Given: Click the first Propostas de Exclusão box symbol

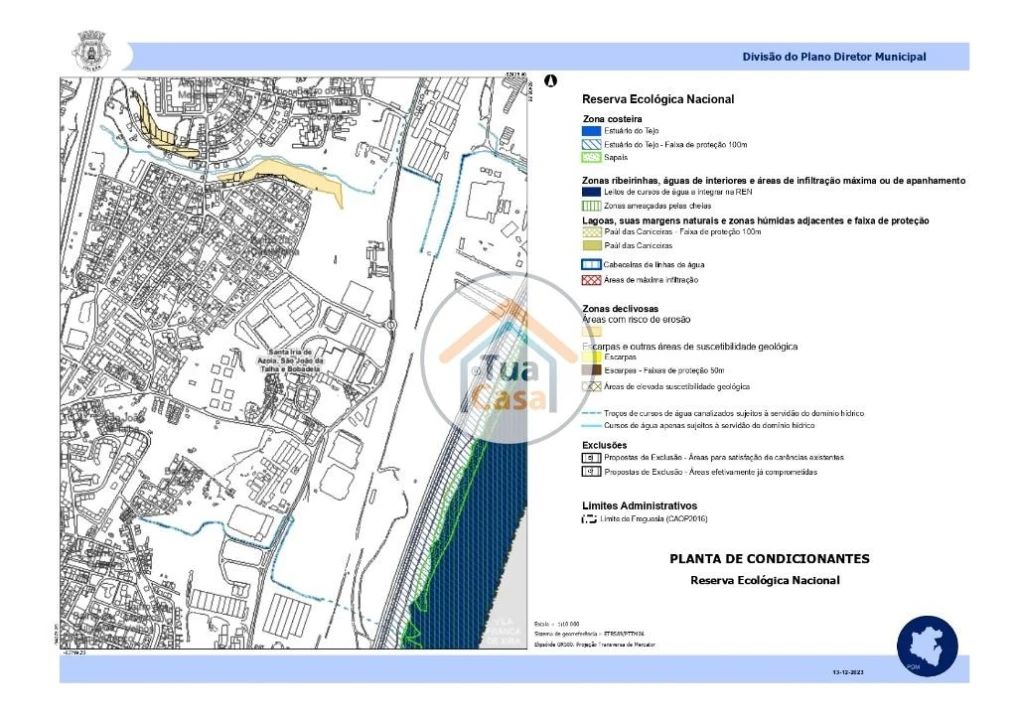Looking at the screenshot, I should coord(592,457).
